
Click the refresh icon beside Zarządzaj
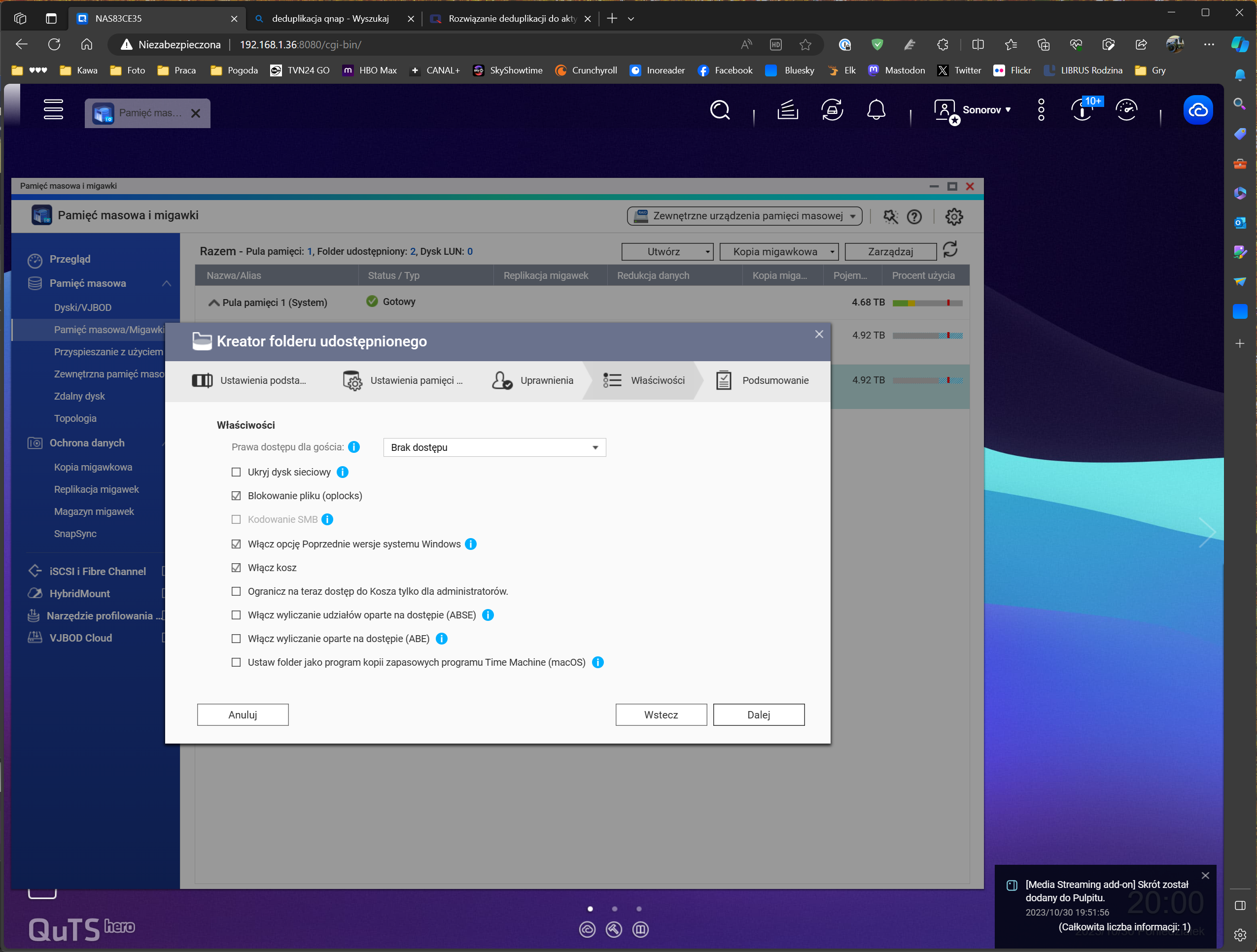(951, 249)
